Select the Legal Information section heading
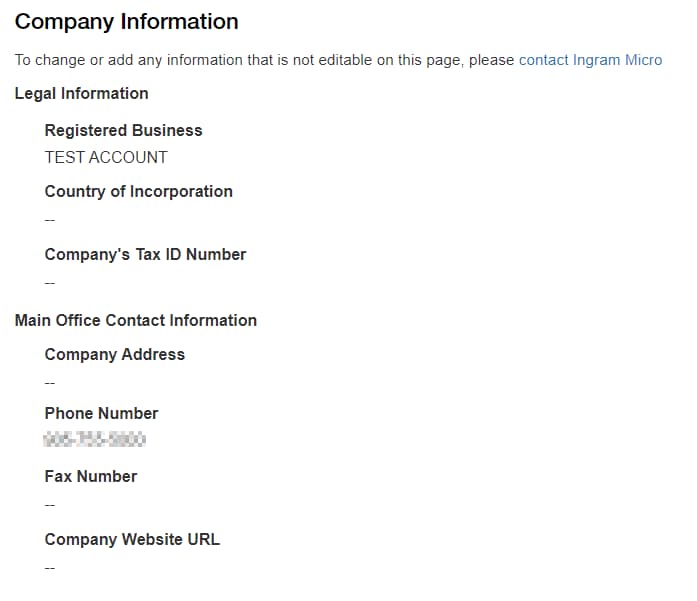Viewport: 697px width, 601px height. coord(82,93)
